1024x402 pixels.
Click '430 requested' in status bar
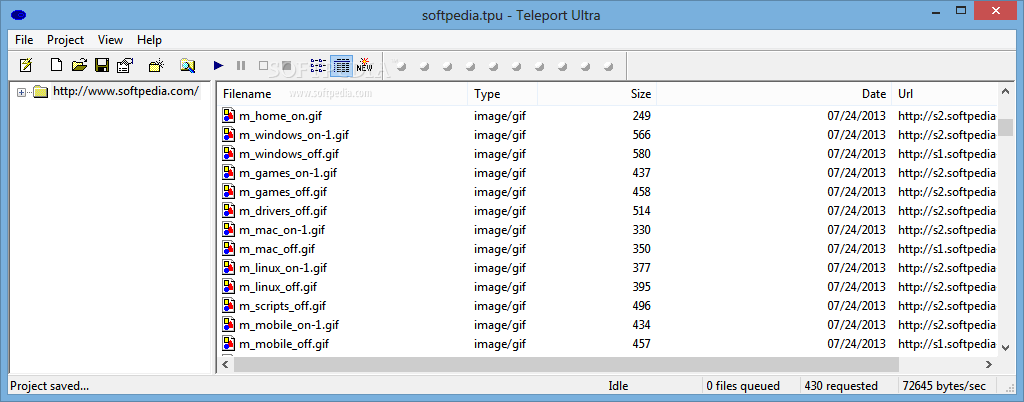point(841,386)
